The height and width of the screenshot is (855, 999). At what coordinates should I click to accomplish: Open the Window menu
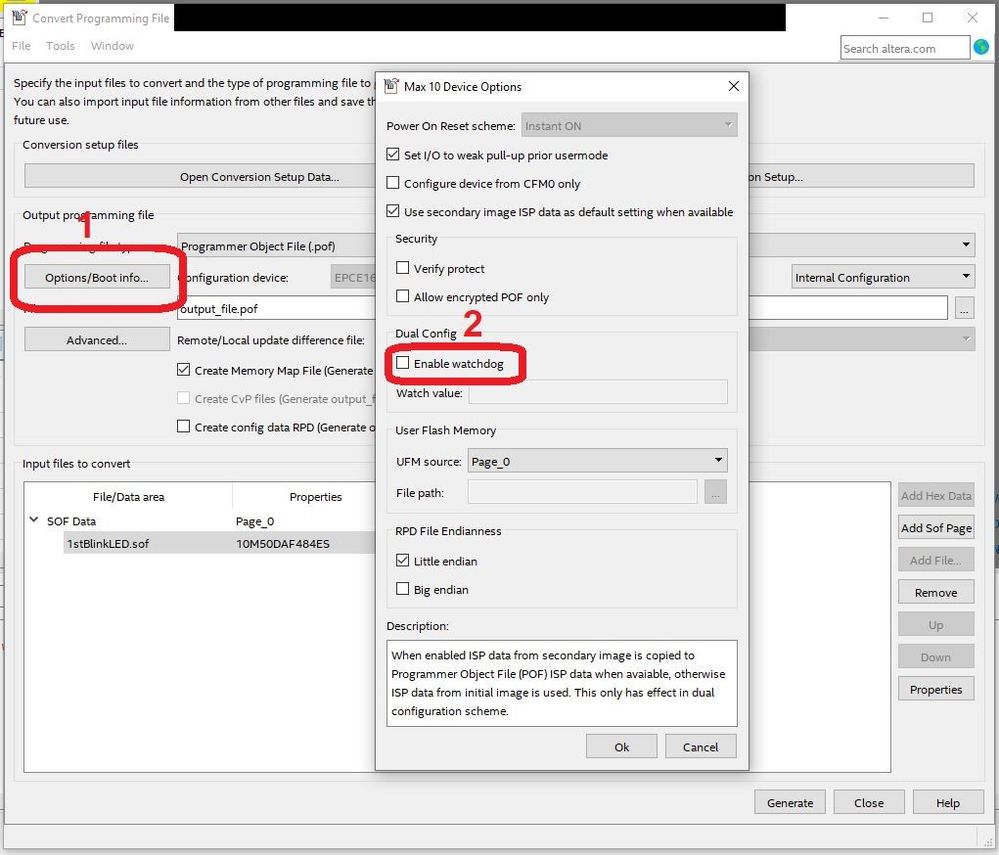(112, 46)
